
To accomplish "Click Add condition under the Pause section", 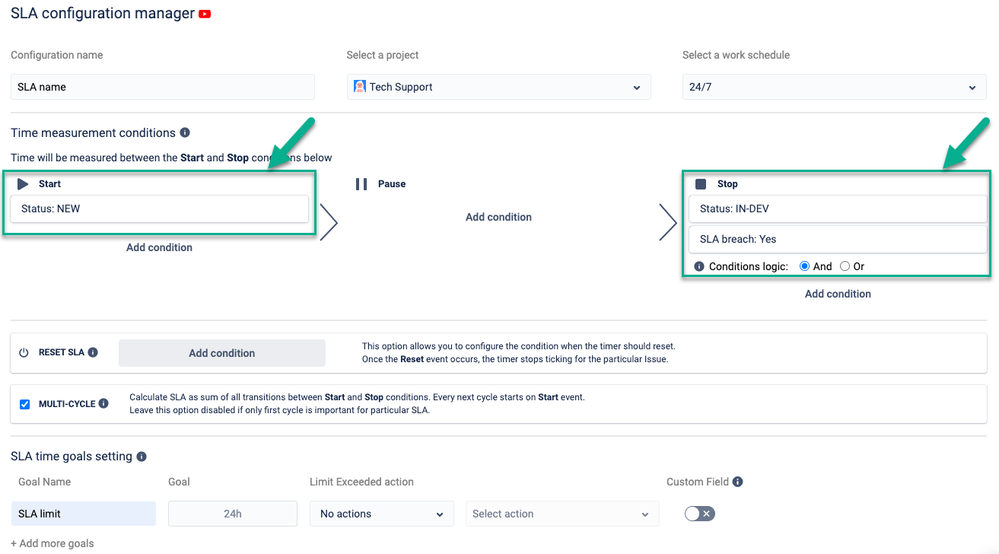I will [x=498, y=217].
